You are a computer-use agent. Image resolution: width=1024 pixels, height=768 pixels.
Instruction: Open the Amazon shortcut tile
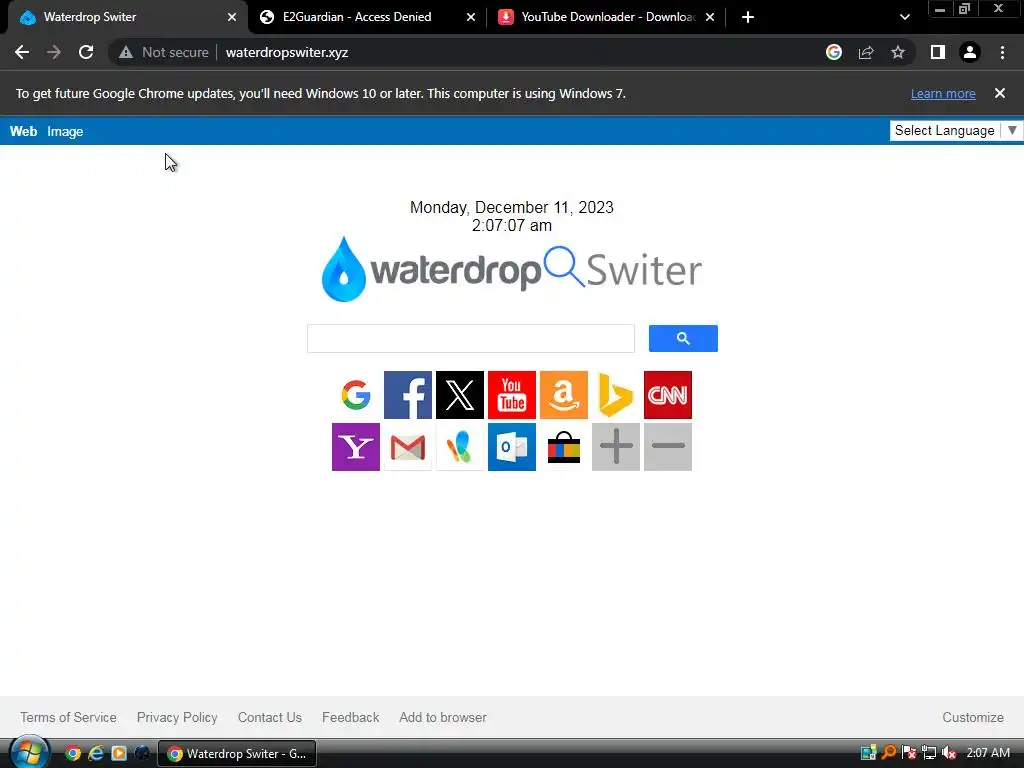pos(564,395)
